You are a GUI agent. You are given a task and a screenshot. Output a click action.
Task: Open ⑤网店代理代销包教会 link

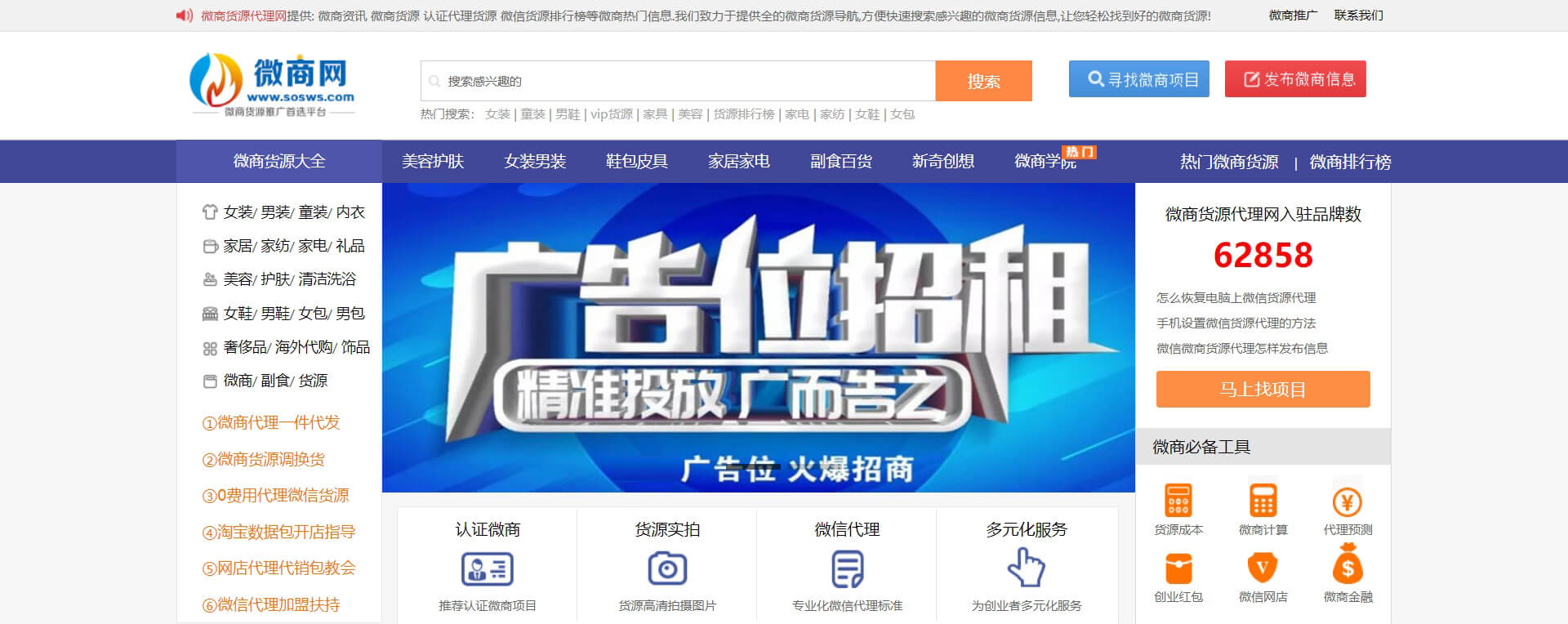[278, 568]
